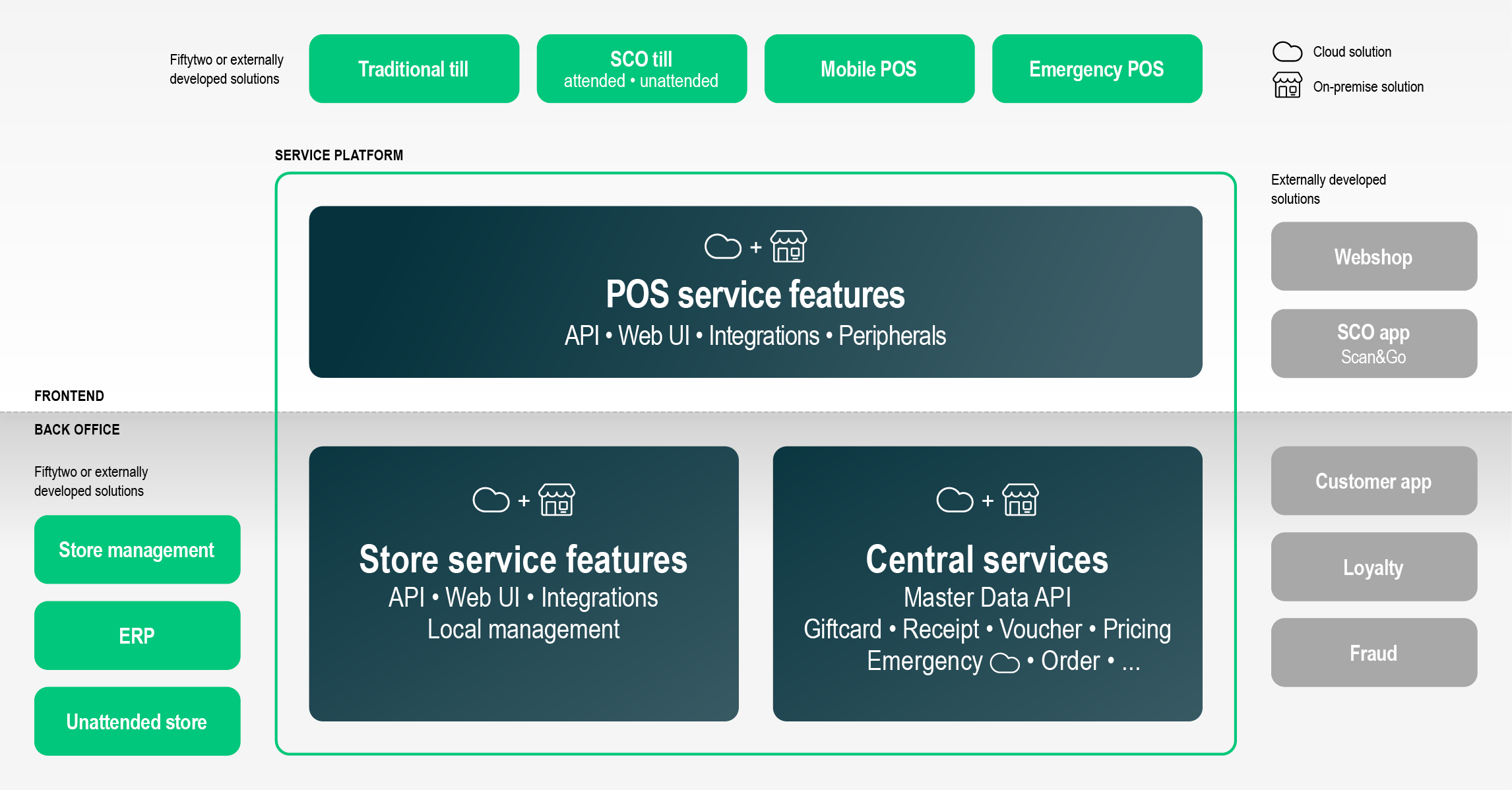Screen dimensions: 1512x790
Task: Click the cloud icon next to Emergency text
Action: pyautogui.click(x=1003, y=661)
